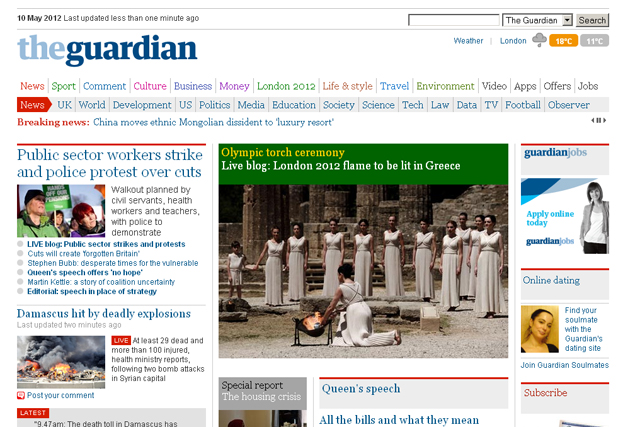Viewport: 640px width, 427px height.
Task: Open the Law subsection tab
Action: tap(440, 105)
